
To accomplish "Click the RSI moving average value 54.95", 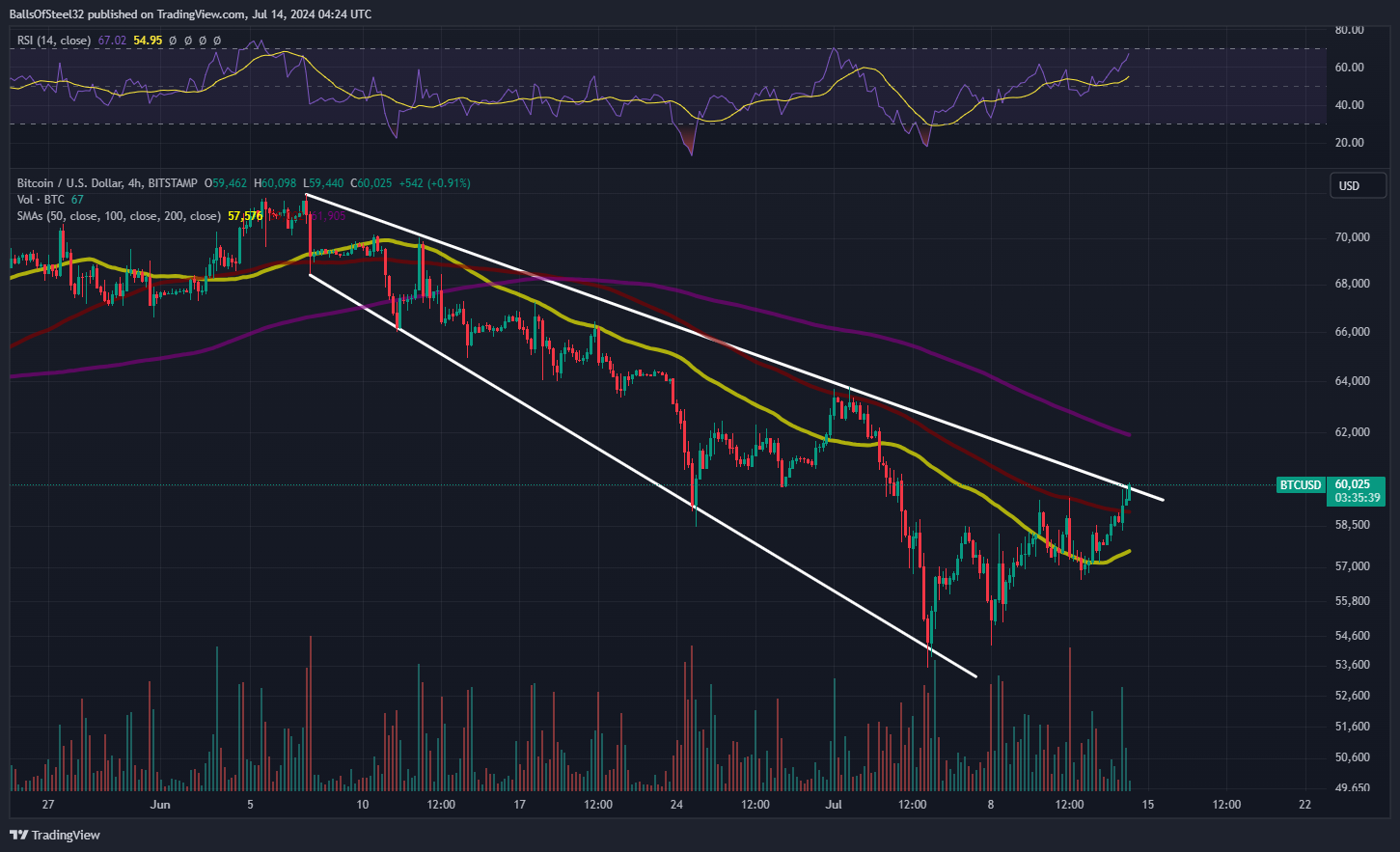I will point(148,41).
